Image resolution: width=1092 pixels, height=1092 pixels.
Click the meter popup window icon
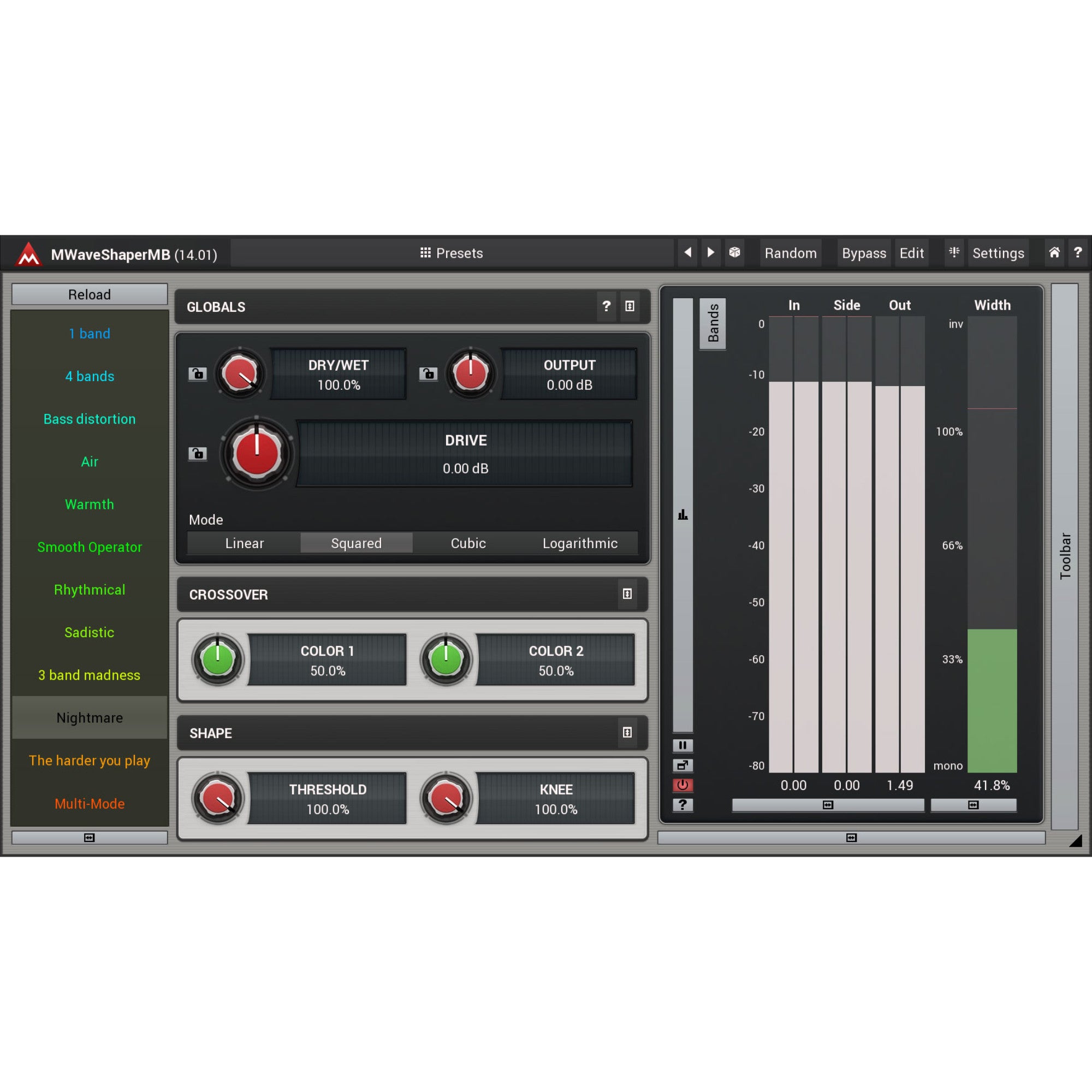pyautogui.click(x=683, y=765)
